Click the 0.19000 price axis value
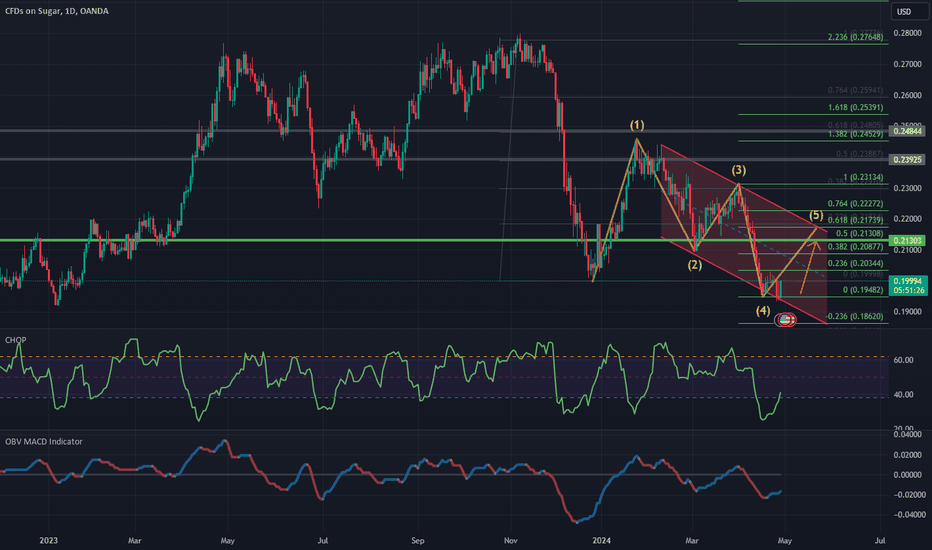 (908, 312)
